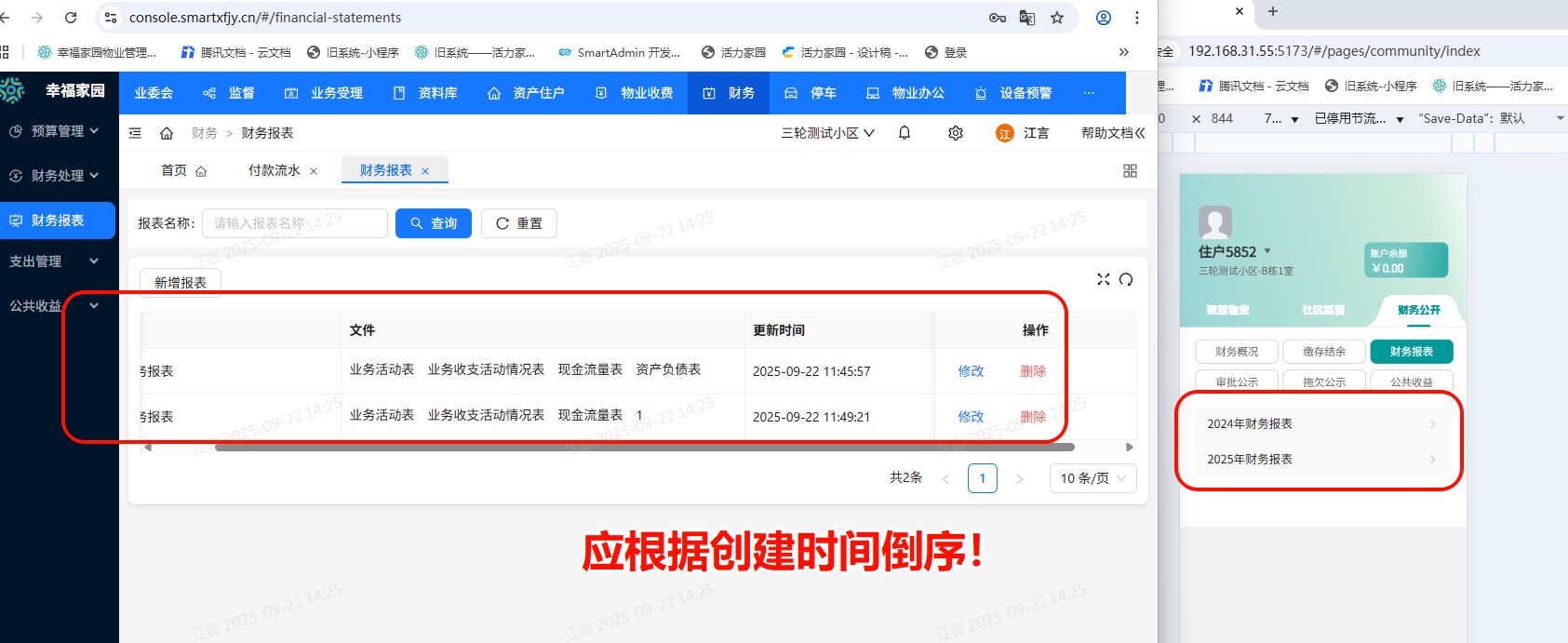
Task: Open the 10 条/页 page size dropdown
Action: pos(1092,478)
